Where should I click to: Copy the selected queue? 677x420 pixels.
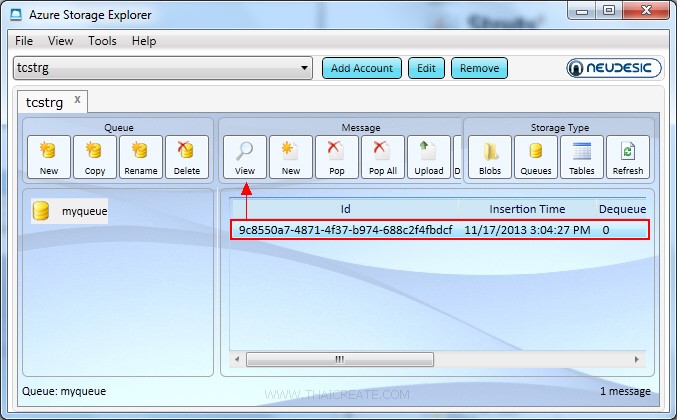coord(95,157)
